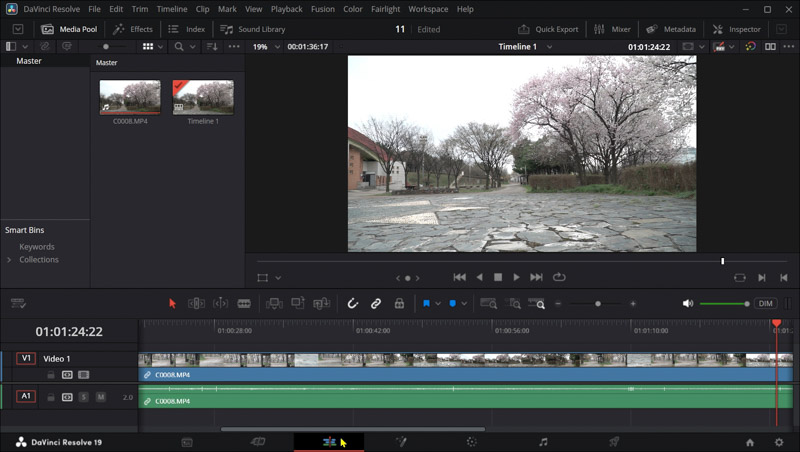The width and height of the screenshot is (800, 452).
Task: Click Overwrite Clip icon in timeline toolbar
Action: click(x=298, y=303)
